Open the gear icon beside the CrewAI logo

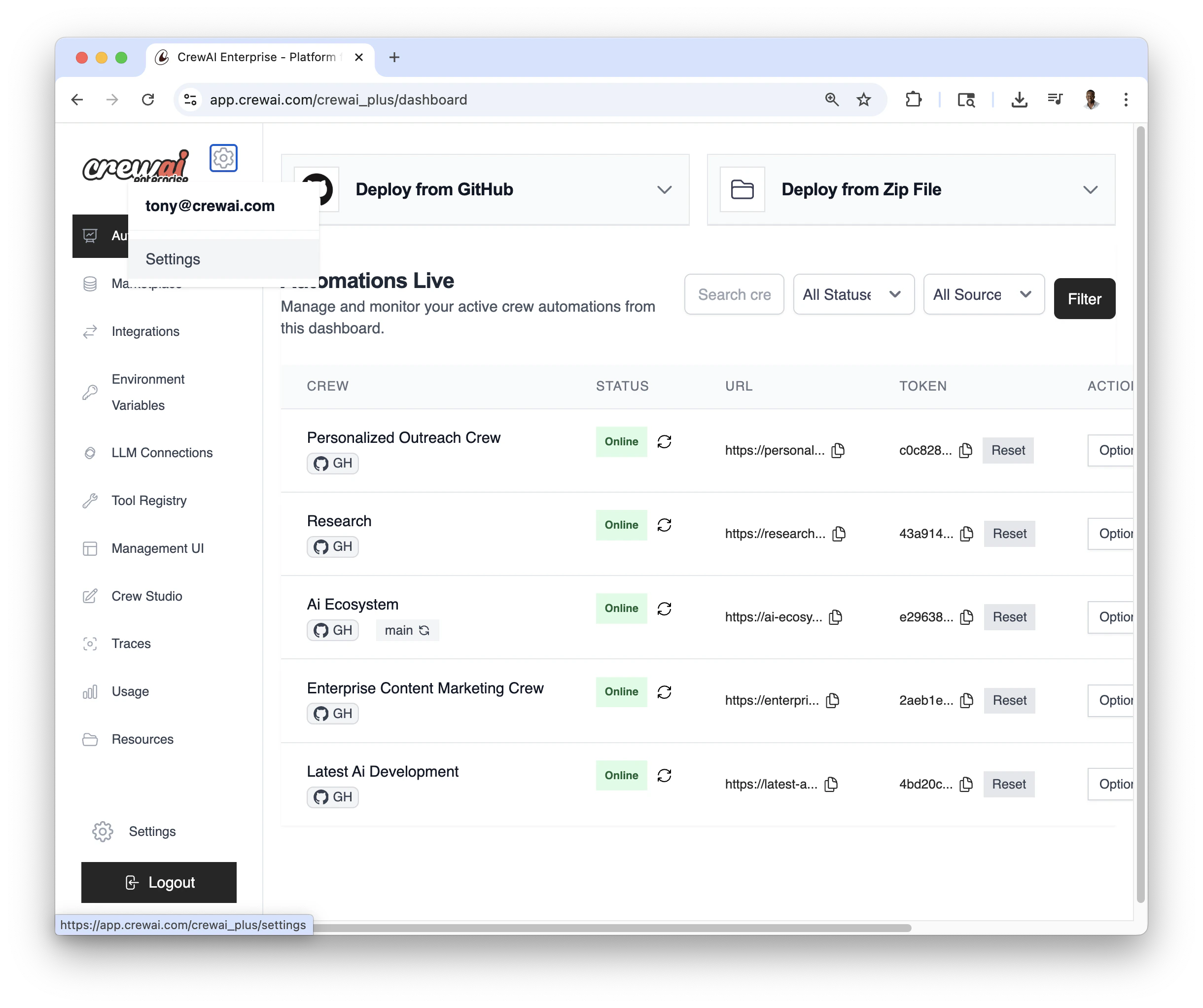pos(223,158)
